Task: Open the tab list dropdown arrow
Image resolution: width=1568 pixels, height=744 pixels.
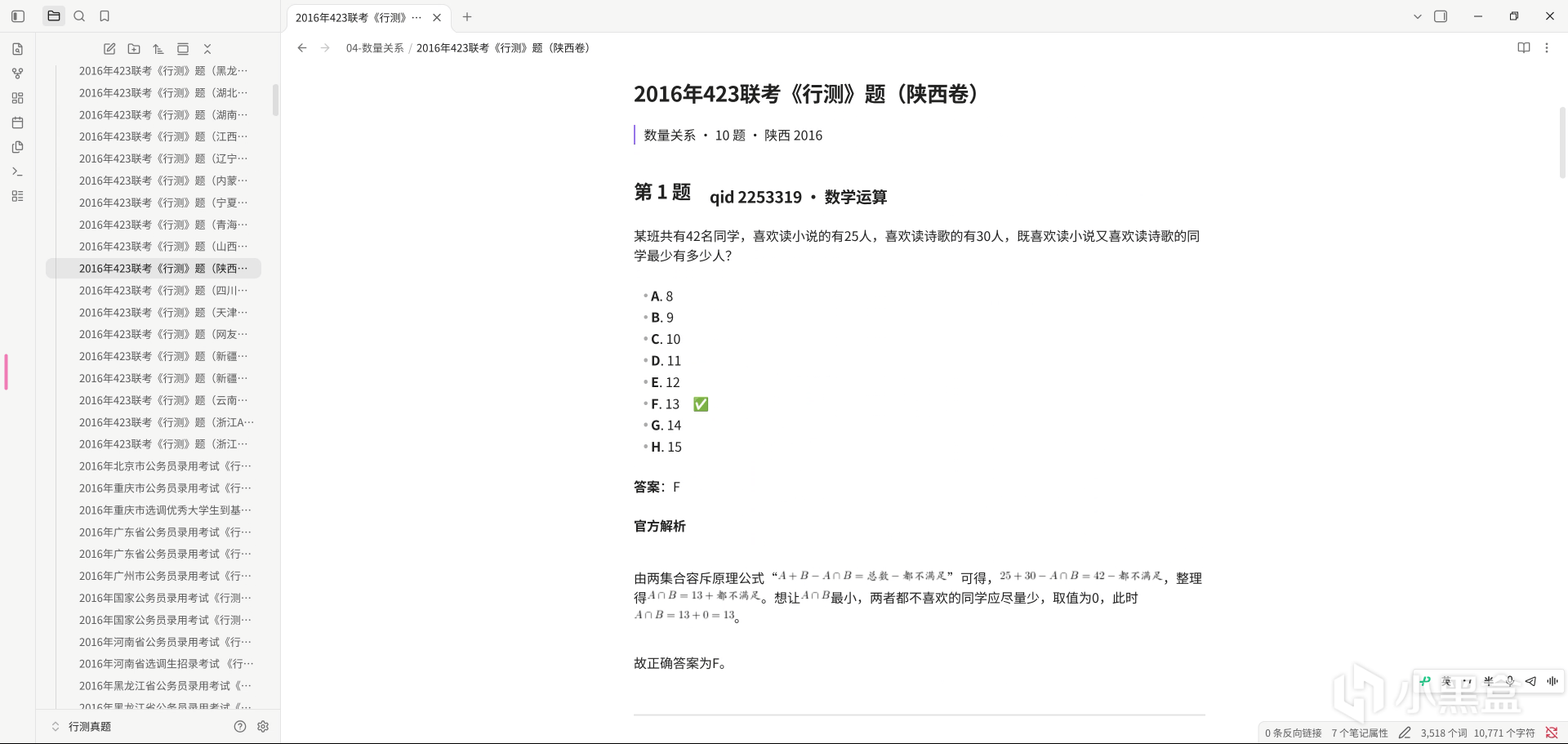Action: (1418, 16)
